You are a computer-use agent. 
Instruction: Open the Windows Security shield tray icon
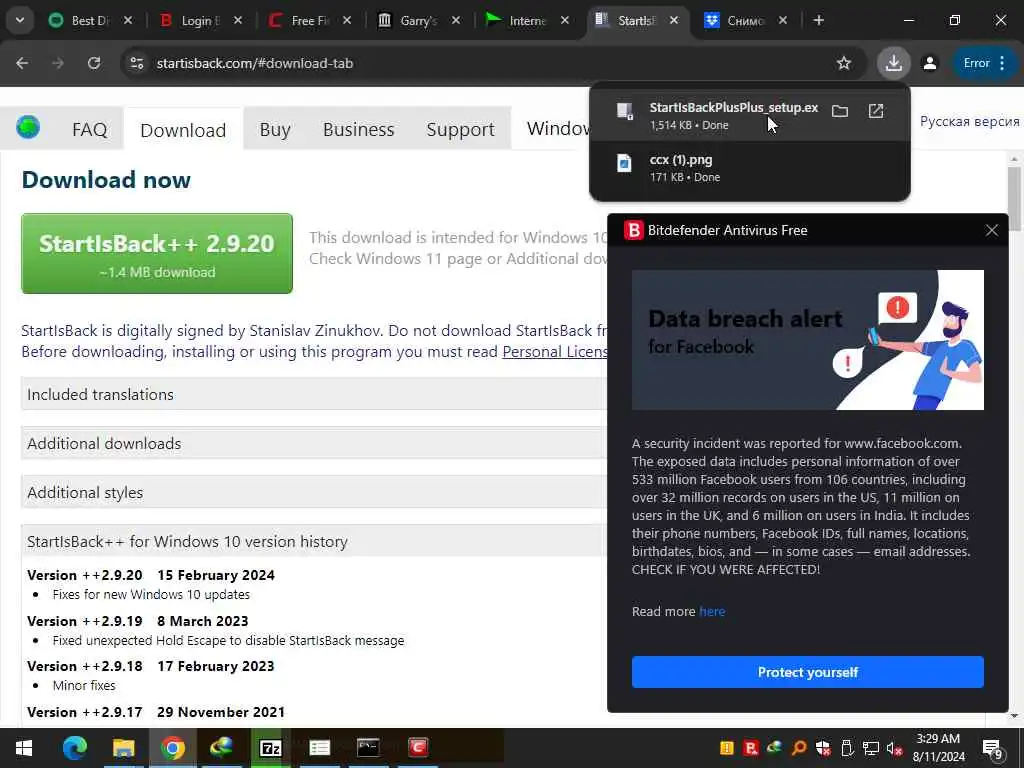pyautogui.click(x=823, y=748)
